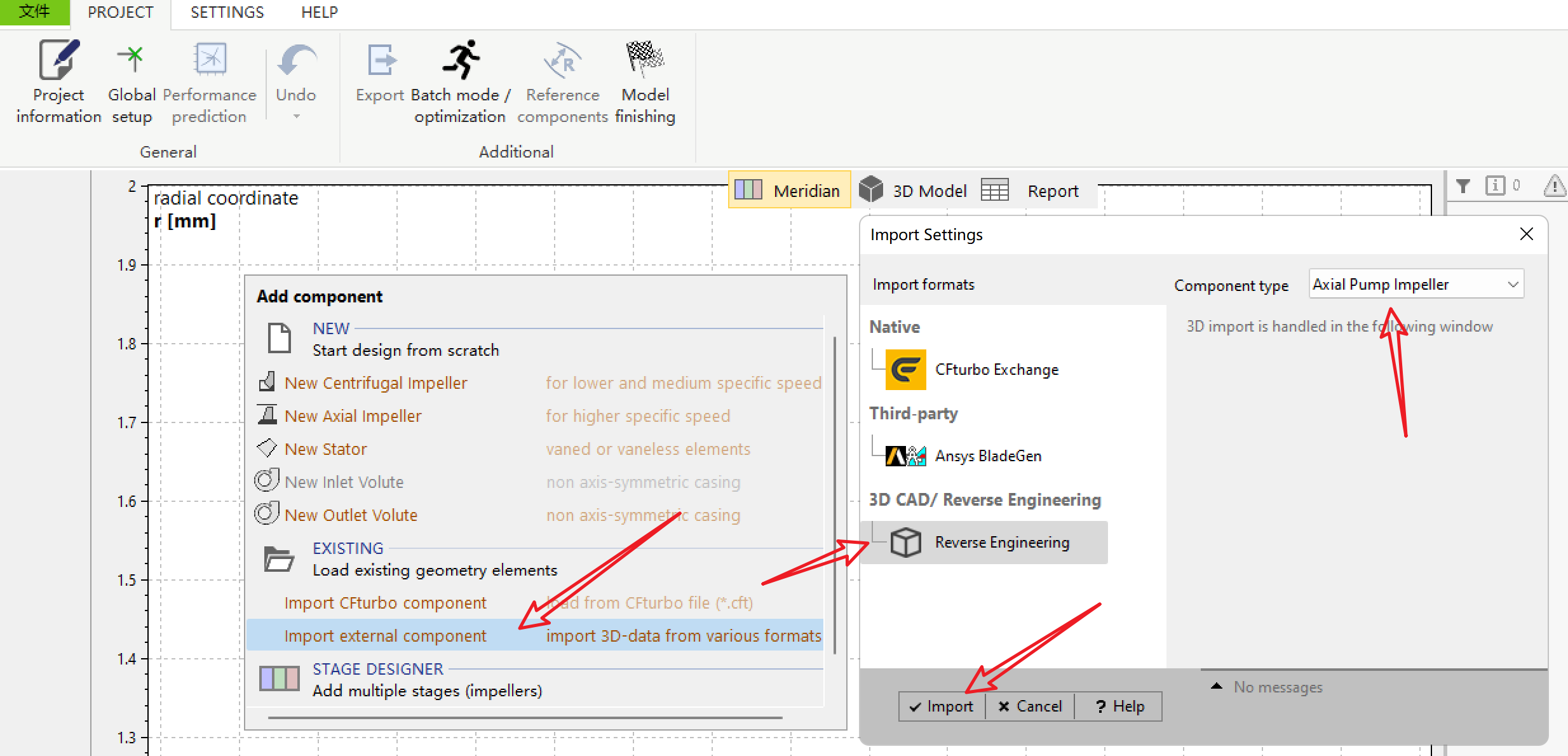This screenshot has height=756, width=1568.
Task: Click the warnings triangle icon
Action: click(1555, 186)
